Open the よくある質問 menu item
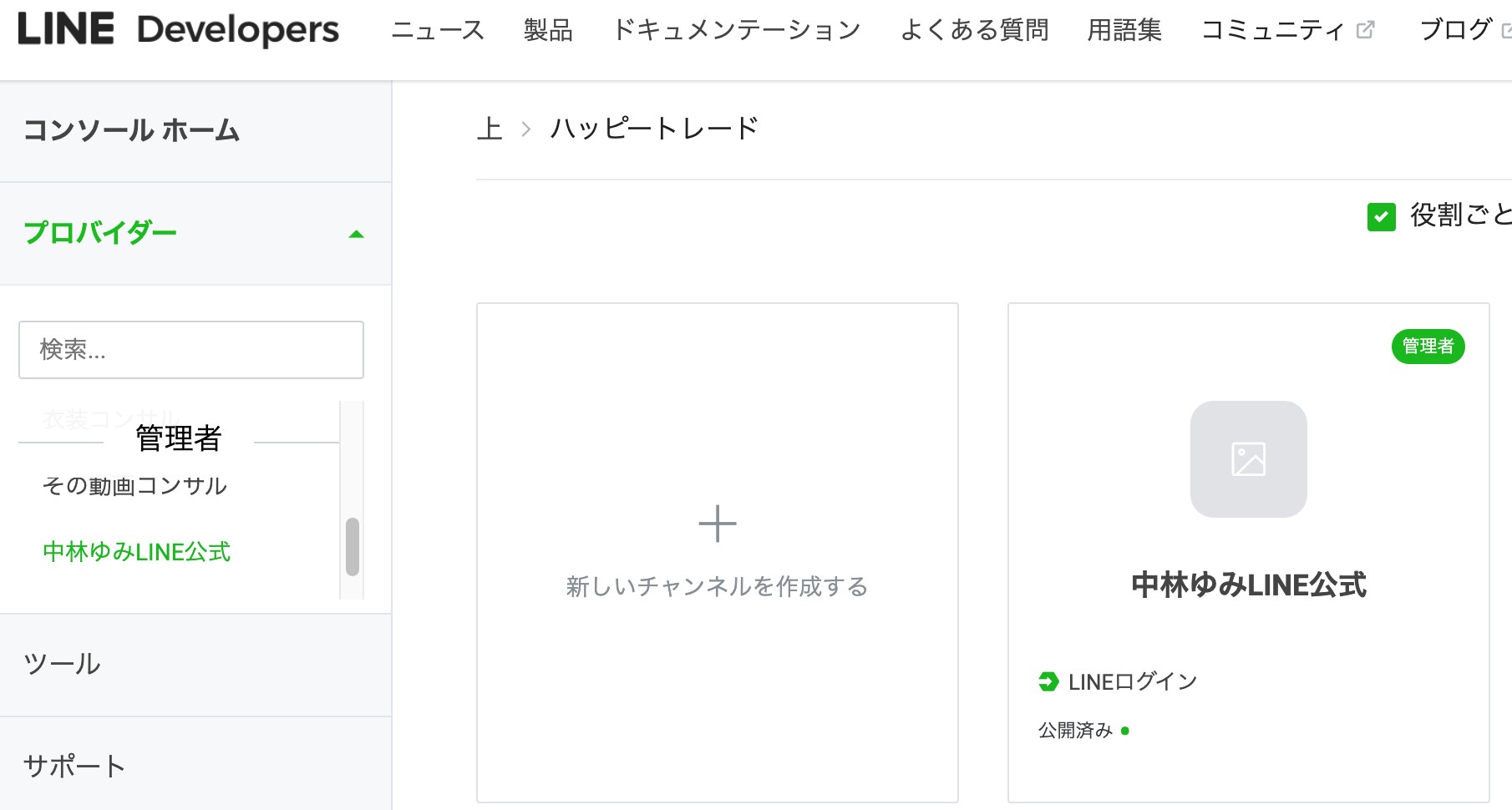The width and height of the screenshot is (1512, 810). 974,30
